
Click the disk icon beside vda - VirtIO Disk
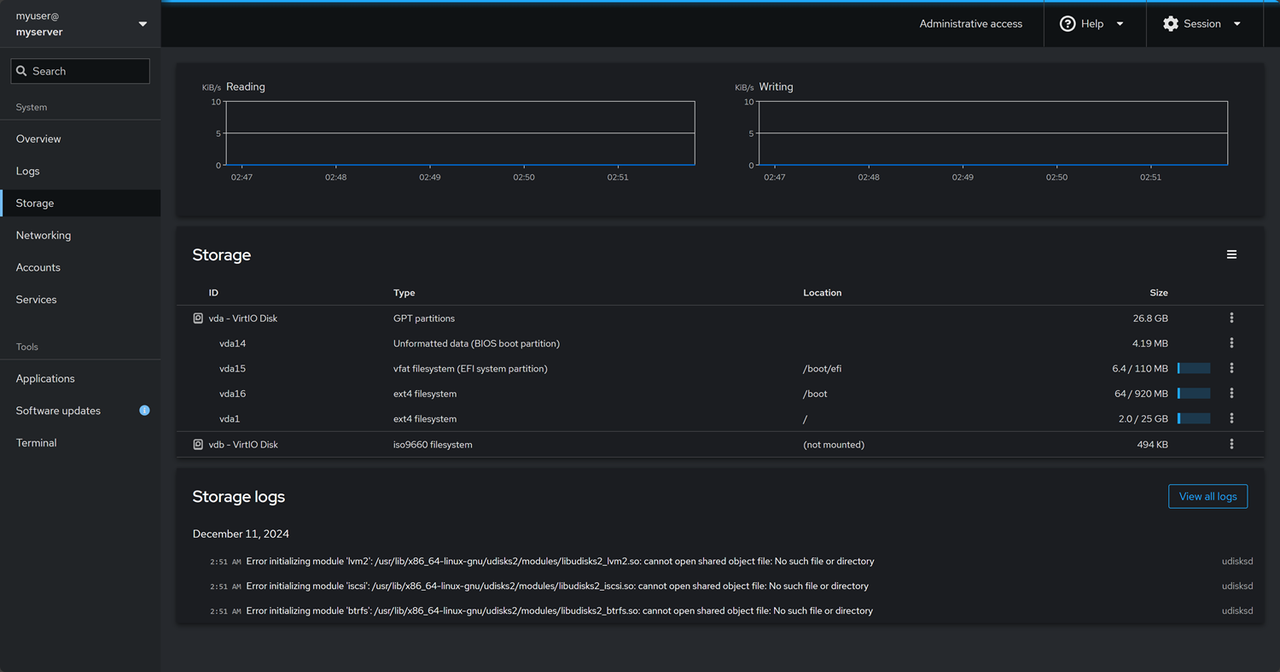[198, 318]
